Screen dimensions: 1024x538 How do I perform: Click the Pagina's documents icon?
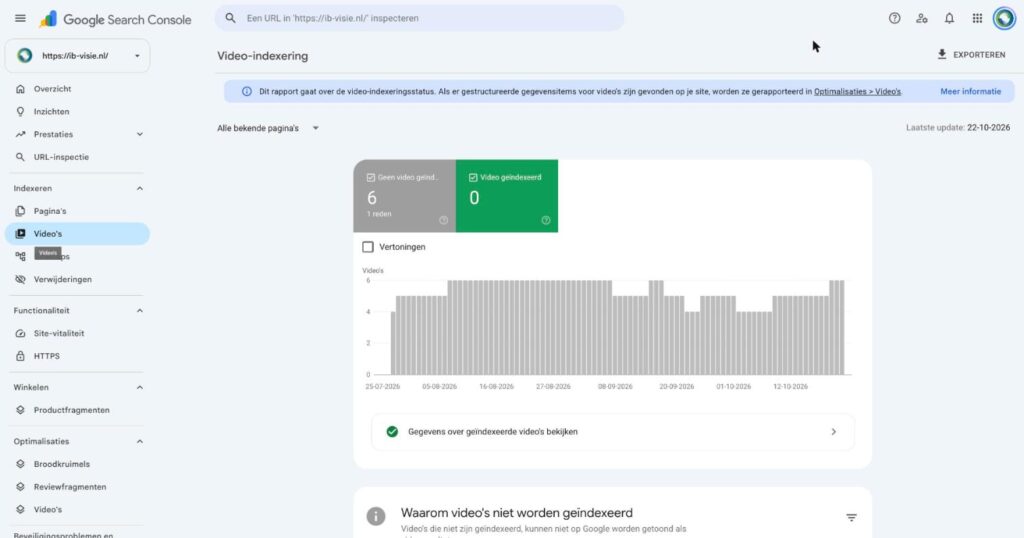pos(20,211)
